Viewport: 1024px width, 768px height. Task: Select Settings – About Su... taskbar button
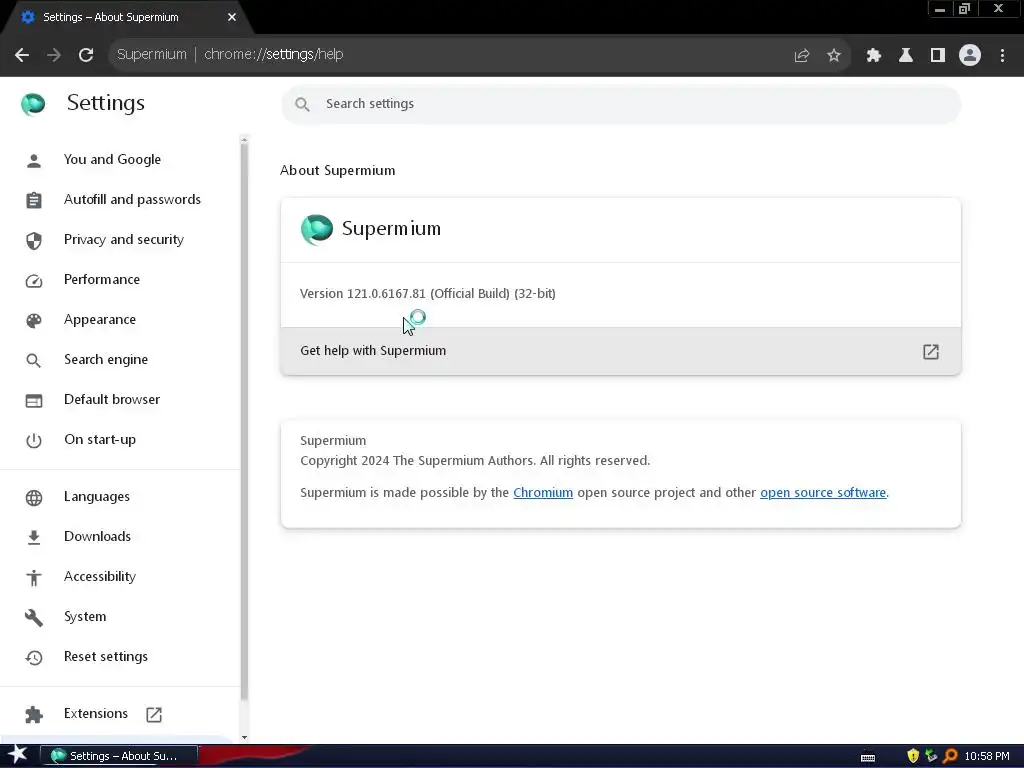pyautogui.click(x=119, y=756)
